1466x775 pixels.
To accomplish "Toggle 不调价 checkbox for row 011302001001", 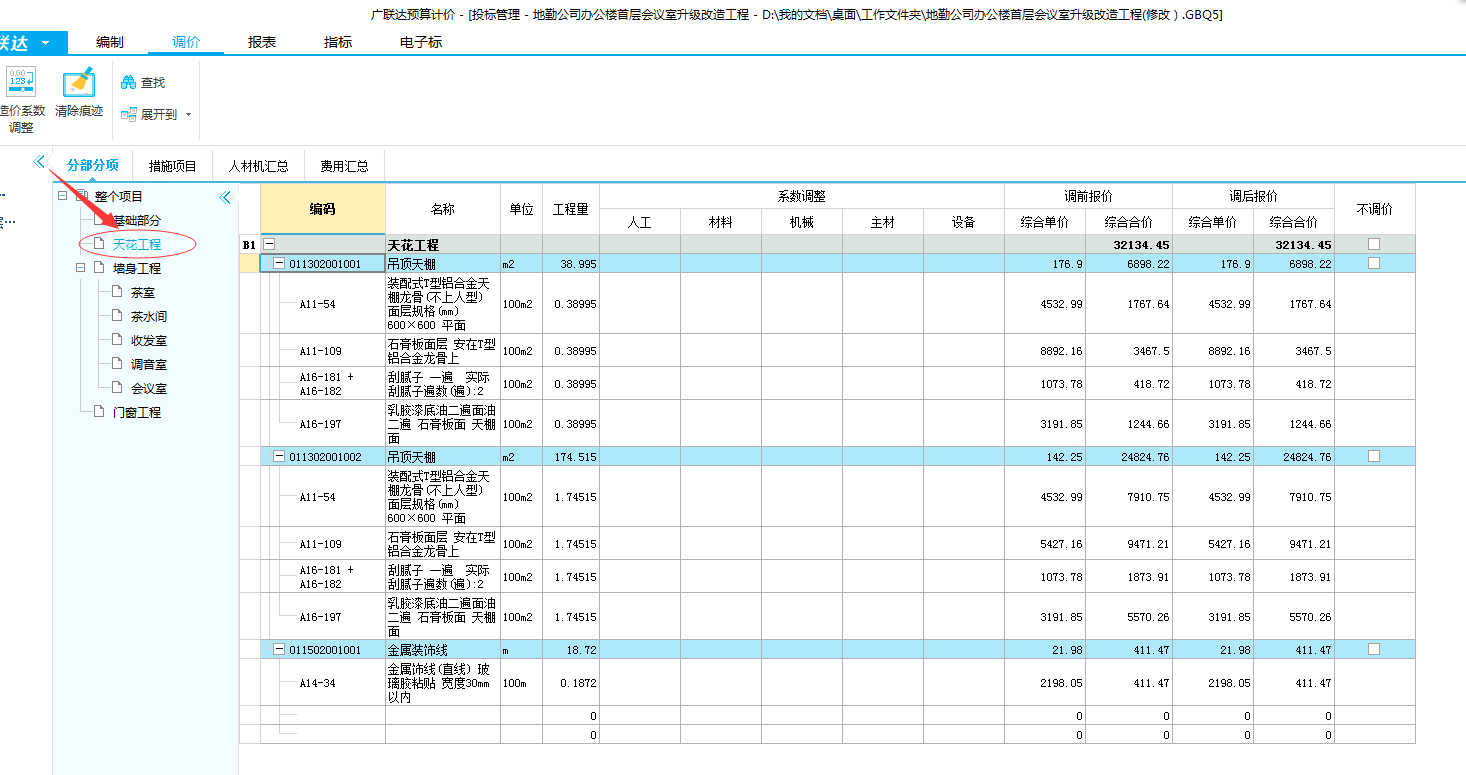I will (1374, 263).
